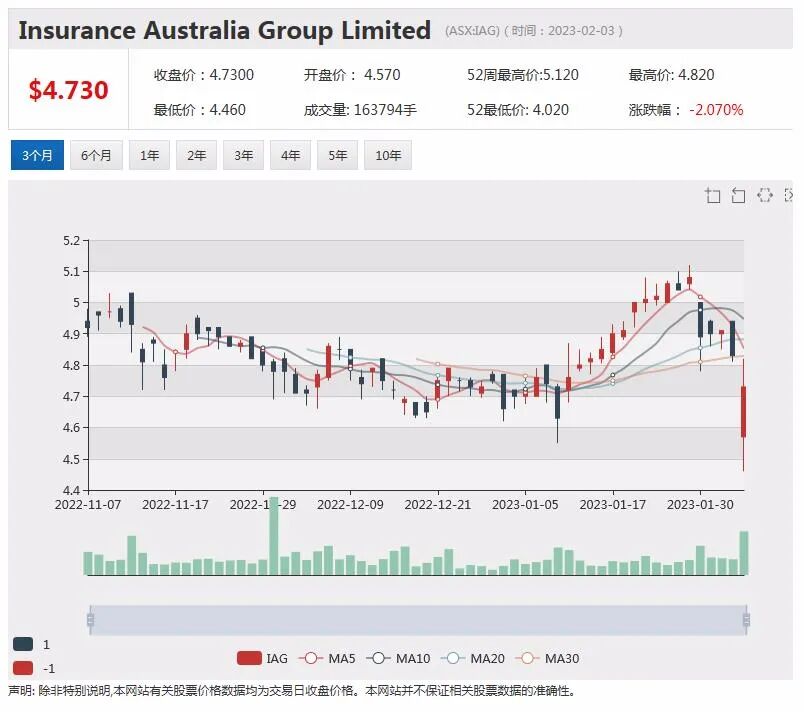Click the 2022-12-09 x-axis date label
Viewport: 804px width, 712px height.
pos(350,504)
